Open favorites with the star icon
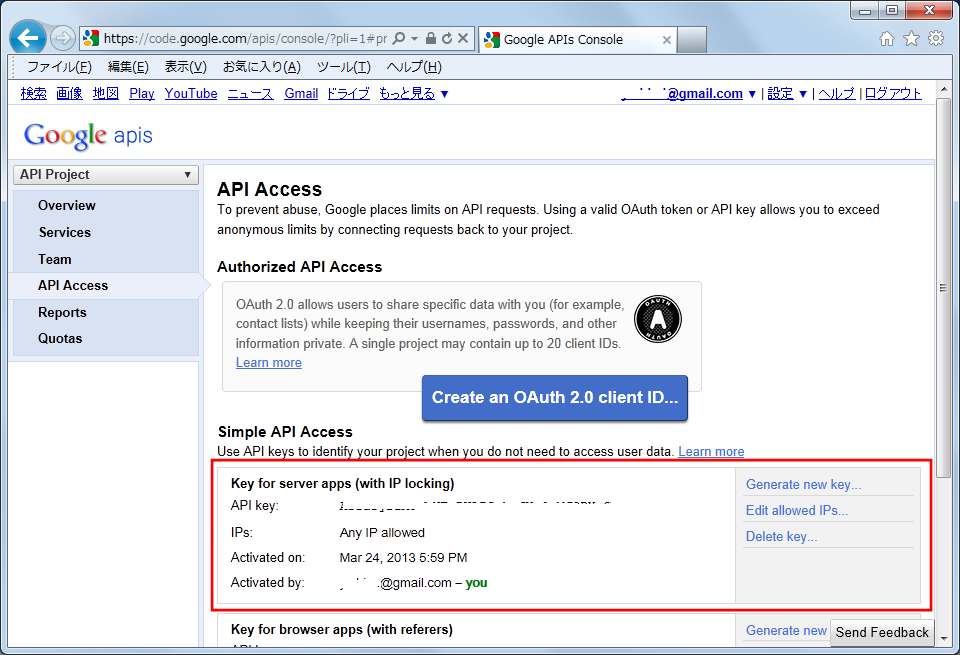The image size is (960, 655). [x=911, y=39]
